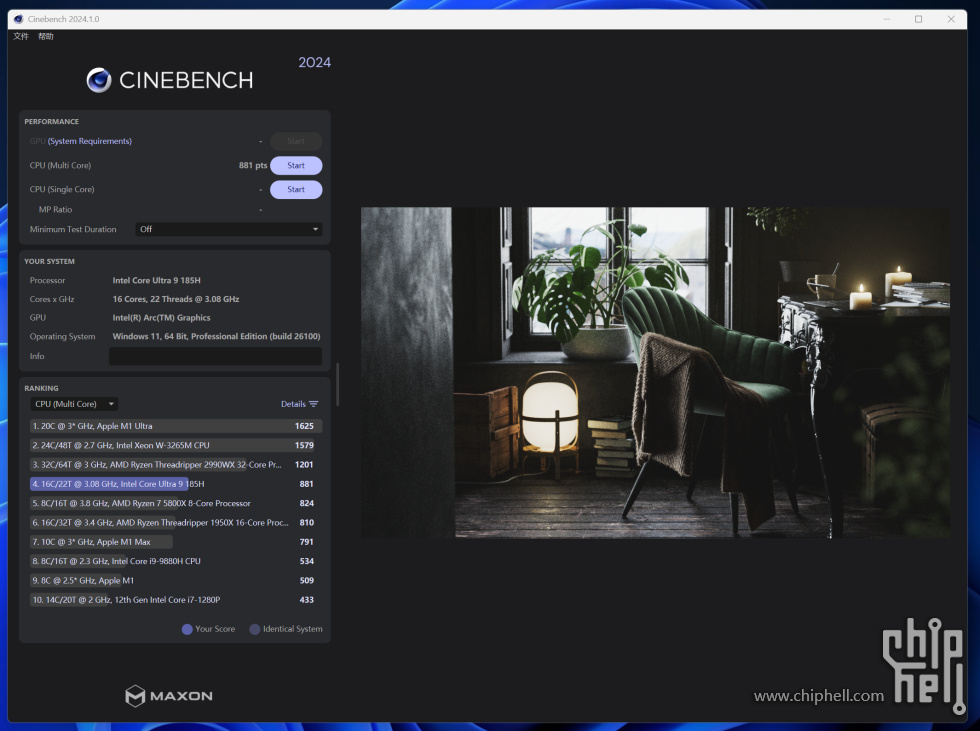
Task: Click the PERFORMANCE section heading
Action: (51, 122)
